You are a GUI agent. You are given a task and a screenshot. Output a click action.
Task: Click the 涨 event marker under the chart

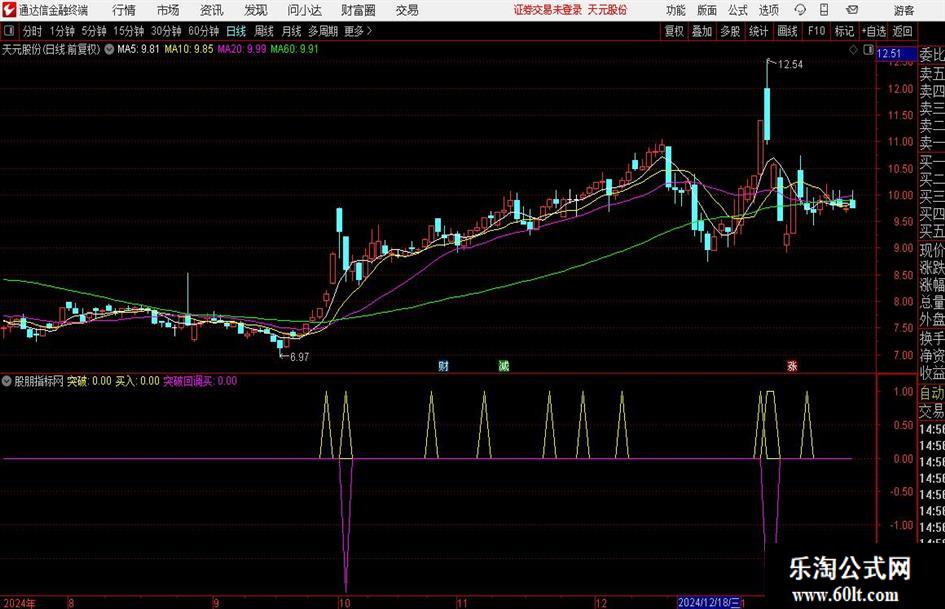click(792, 365)
